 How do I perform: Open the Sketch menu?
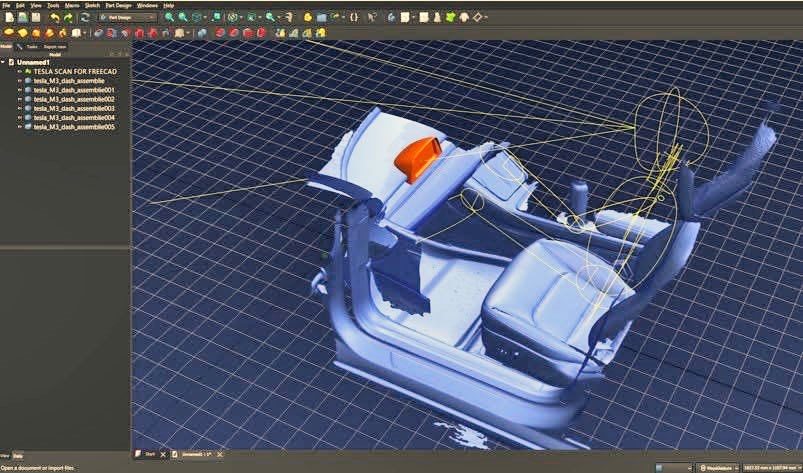pos(92,5)
